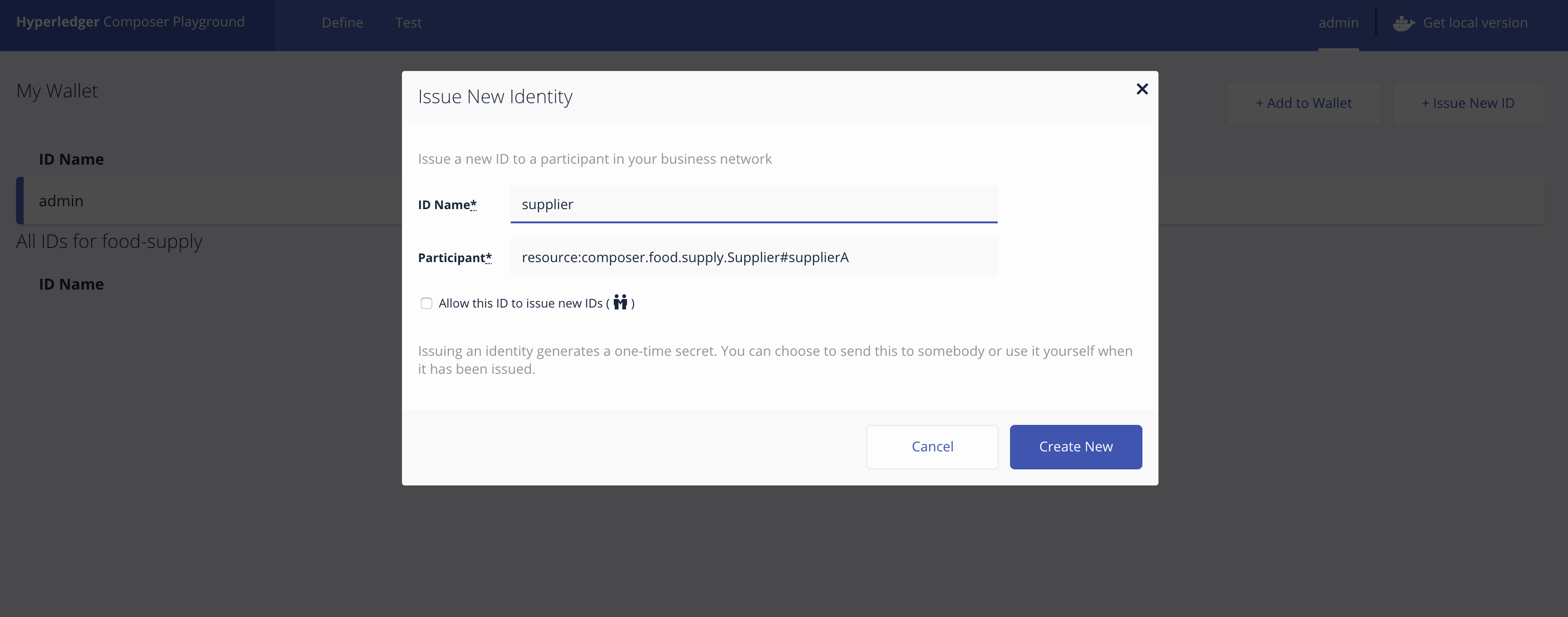Enable Allow this ID to issue new IDs
1568x617 pixels.
tap(426, 303)
